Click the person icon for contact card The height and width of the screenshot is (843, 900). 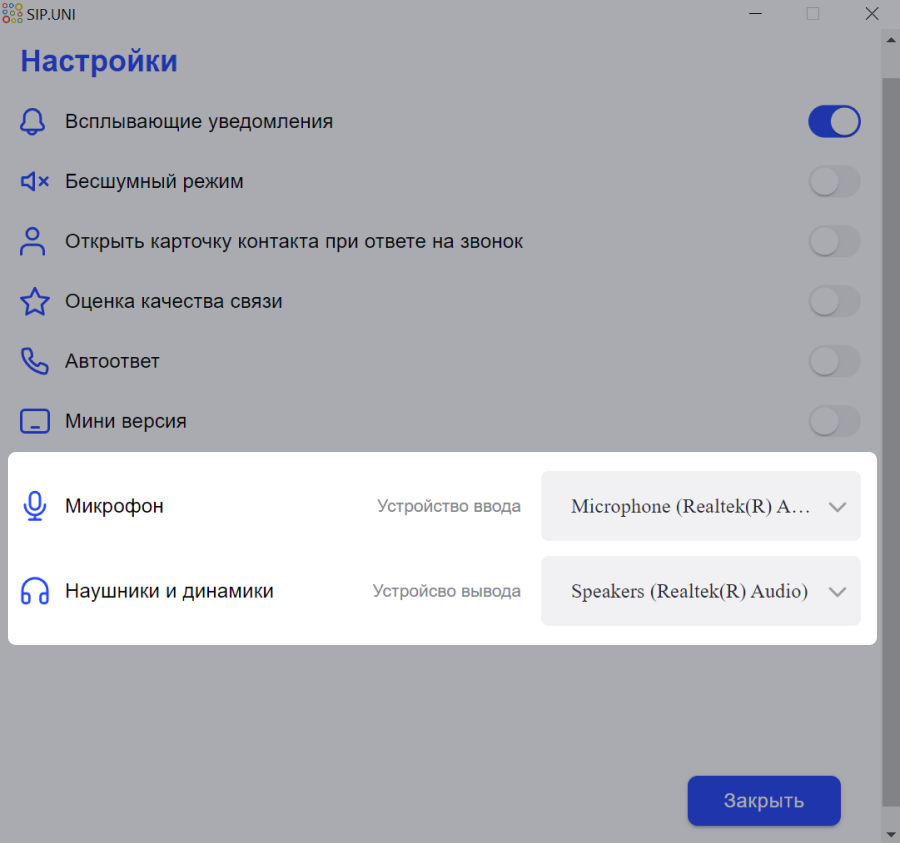tap(33, 241)
